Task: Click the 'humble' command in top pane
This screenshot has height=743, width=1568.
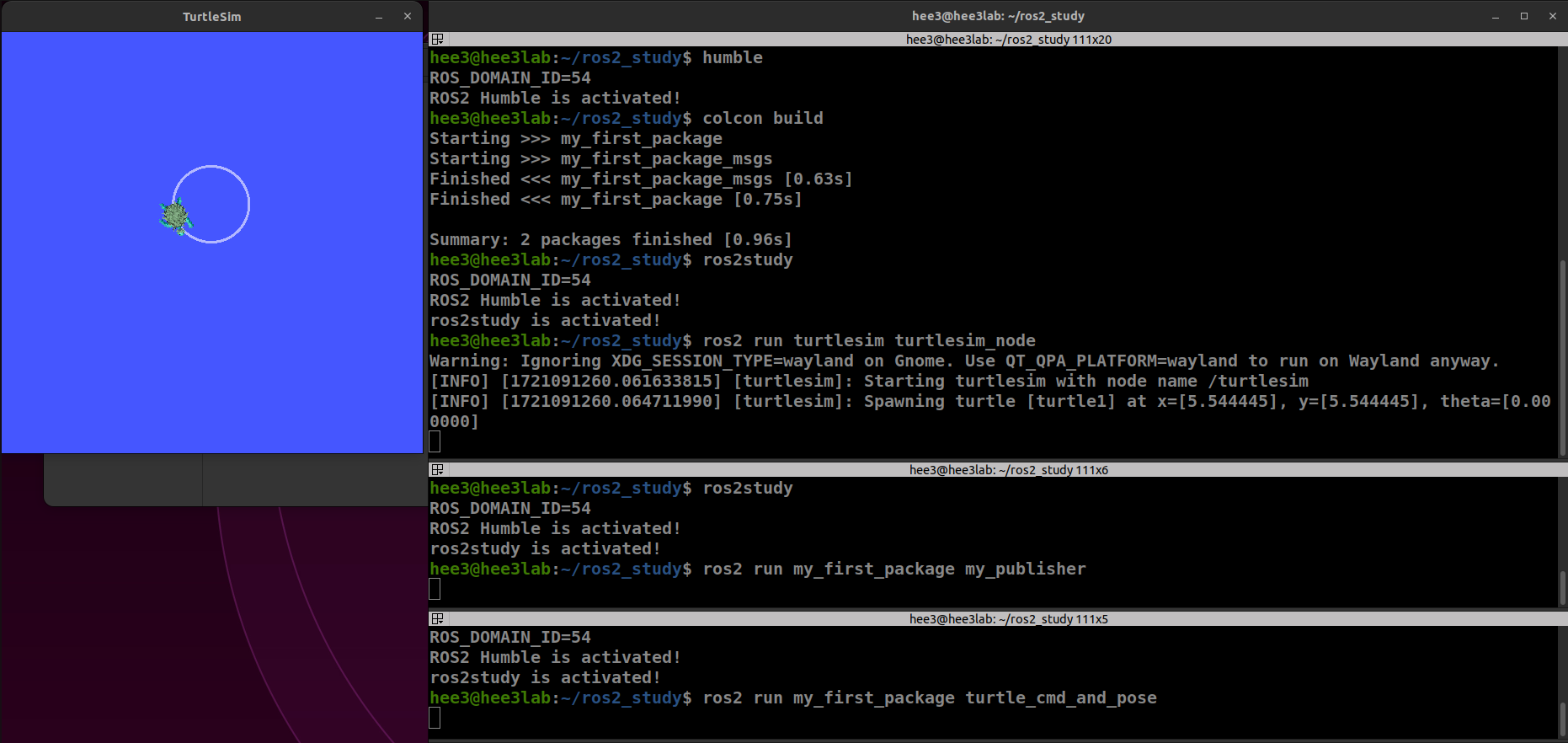Action: point(733,57)
